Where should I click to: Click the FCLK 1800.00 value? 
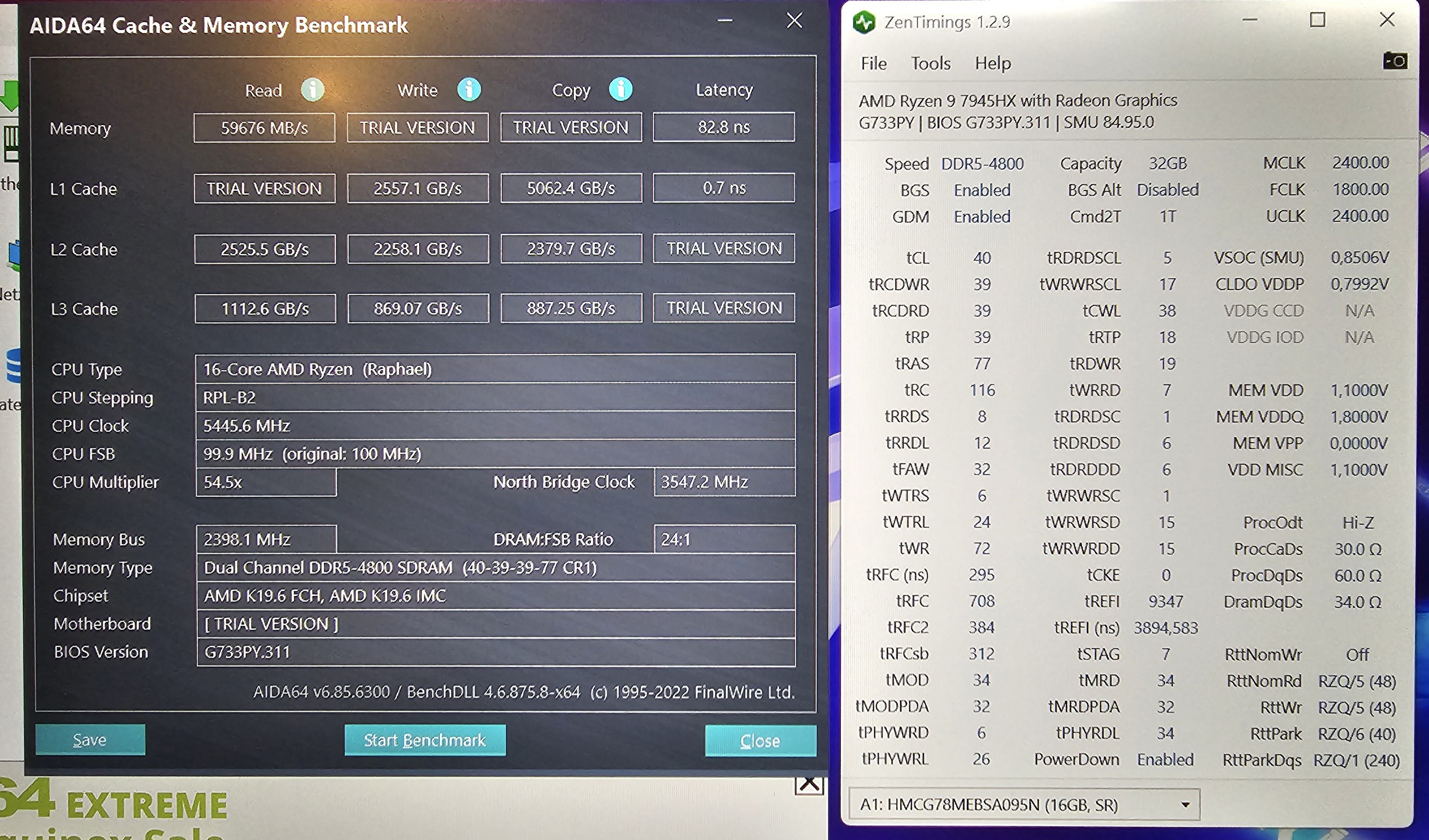tap(1360, 189)
